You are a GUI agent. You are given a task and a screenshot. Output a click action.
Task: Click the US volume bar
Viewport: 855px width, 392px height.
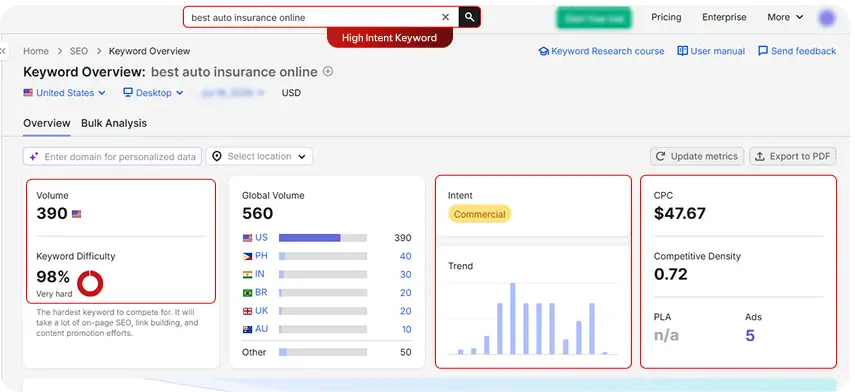click(x=323, y=238)
